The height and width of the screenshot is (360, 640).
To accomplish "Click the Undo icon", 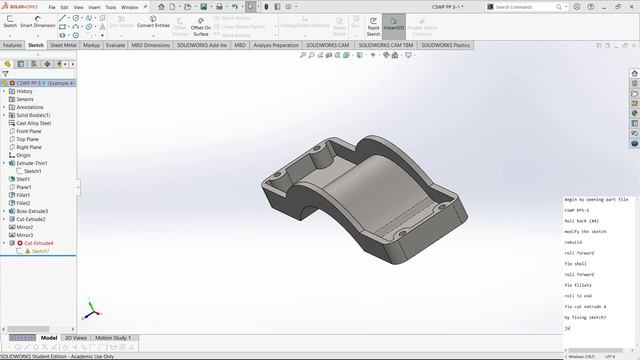I will 235,7.
